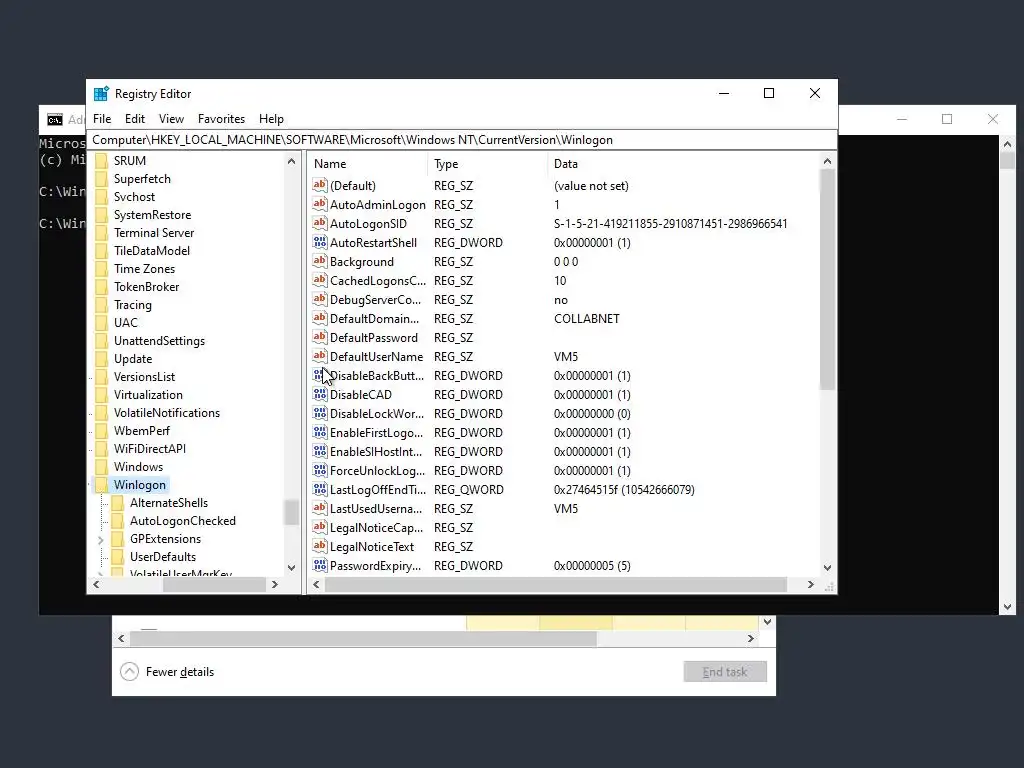
Task: Click the string icon next to AutoAdminLogon
Action: [319, 204]
